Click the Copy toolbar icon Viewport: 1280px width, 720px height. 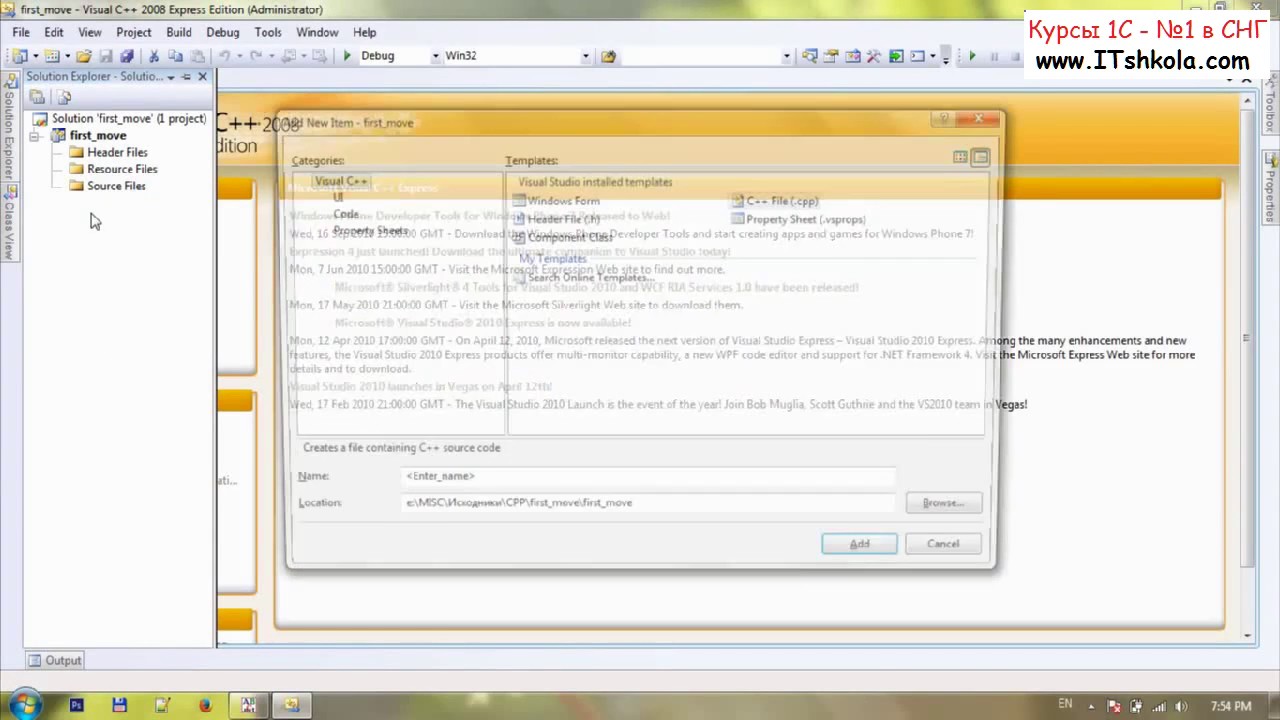tap(175, 56)
